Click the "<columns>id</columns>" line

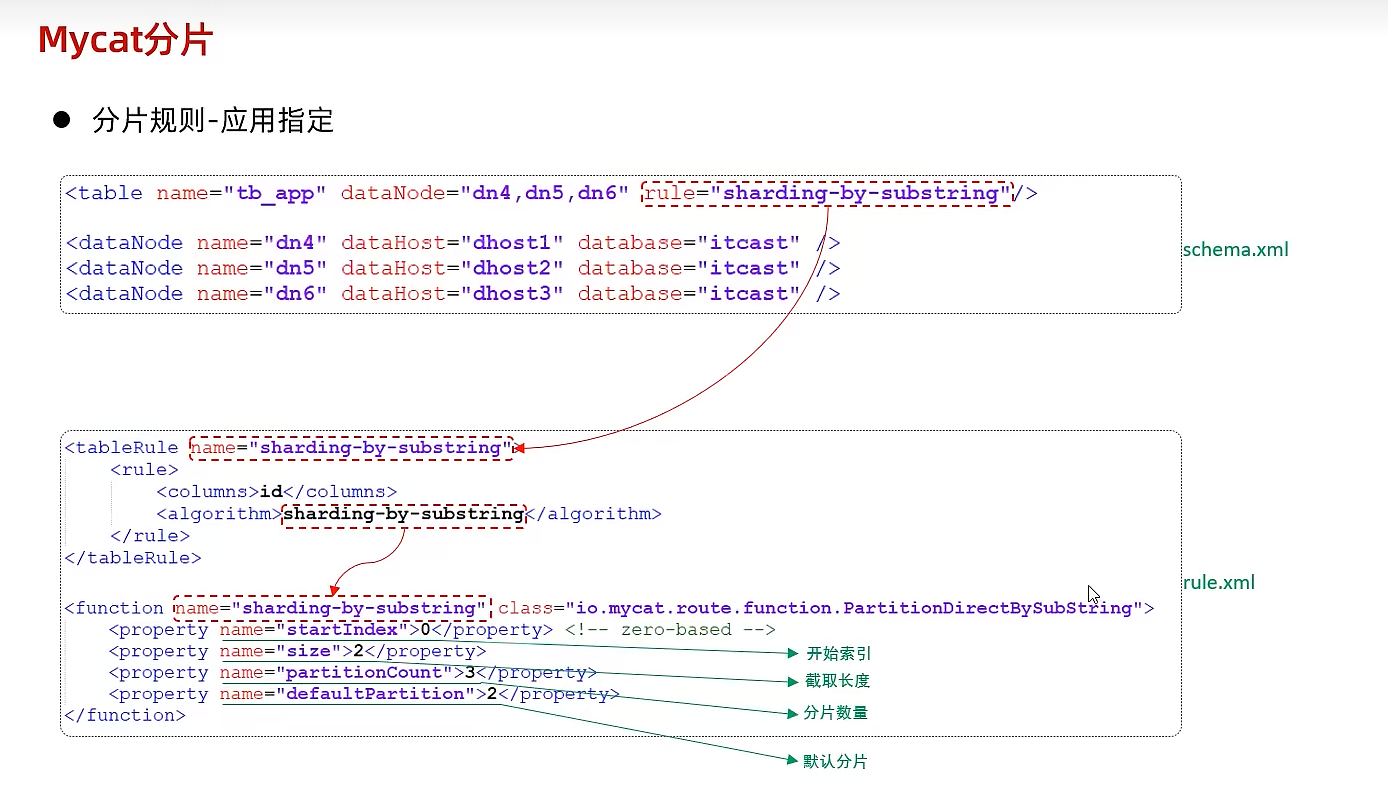(x=277, y=492)
